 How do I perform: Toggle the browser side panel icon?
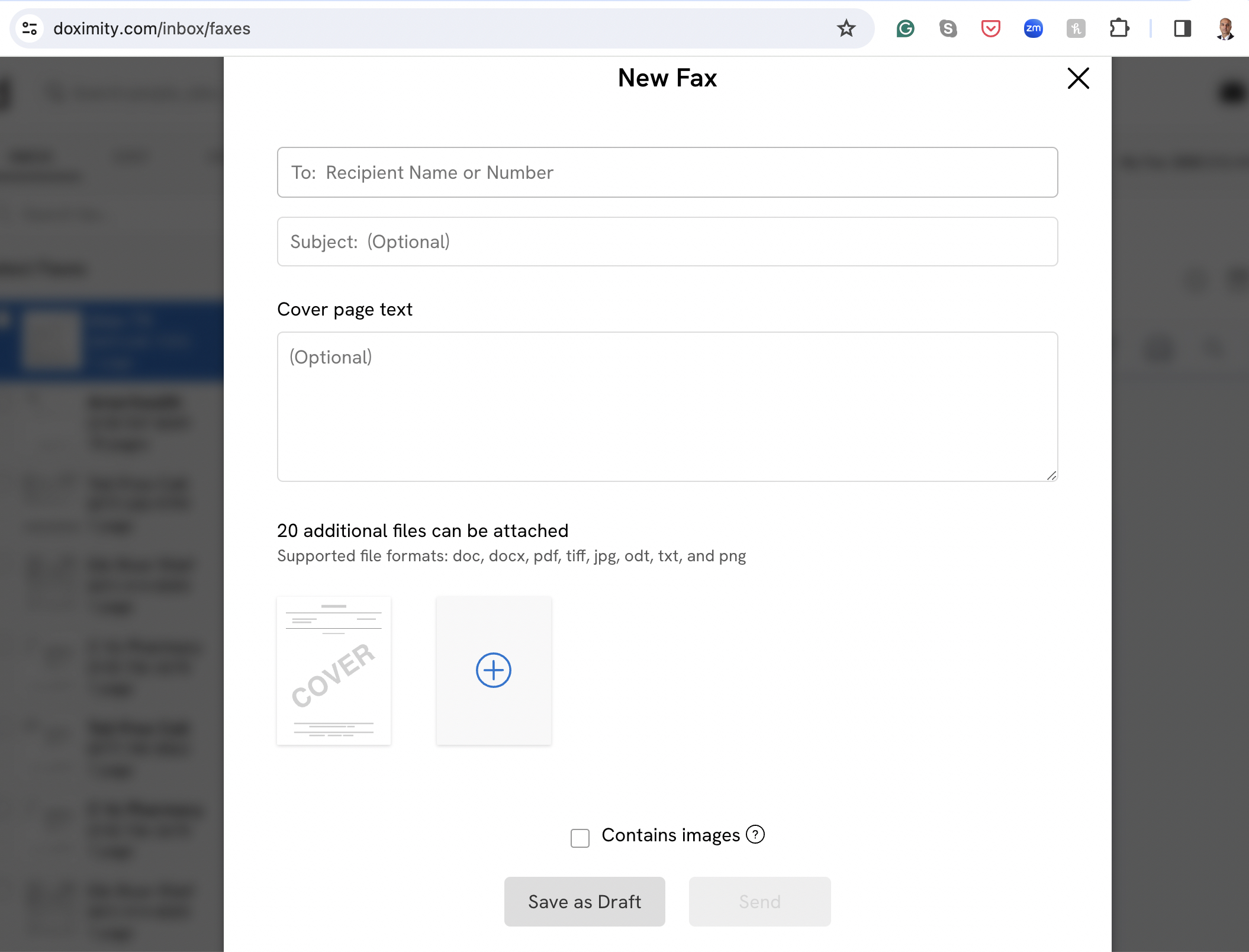(1182, 28)
